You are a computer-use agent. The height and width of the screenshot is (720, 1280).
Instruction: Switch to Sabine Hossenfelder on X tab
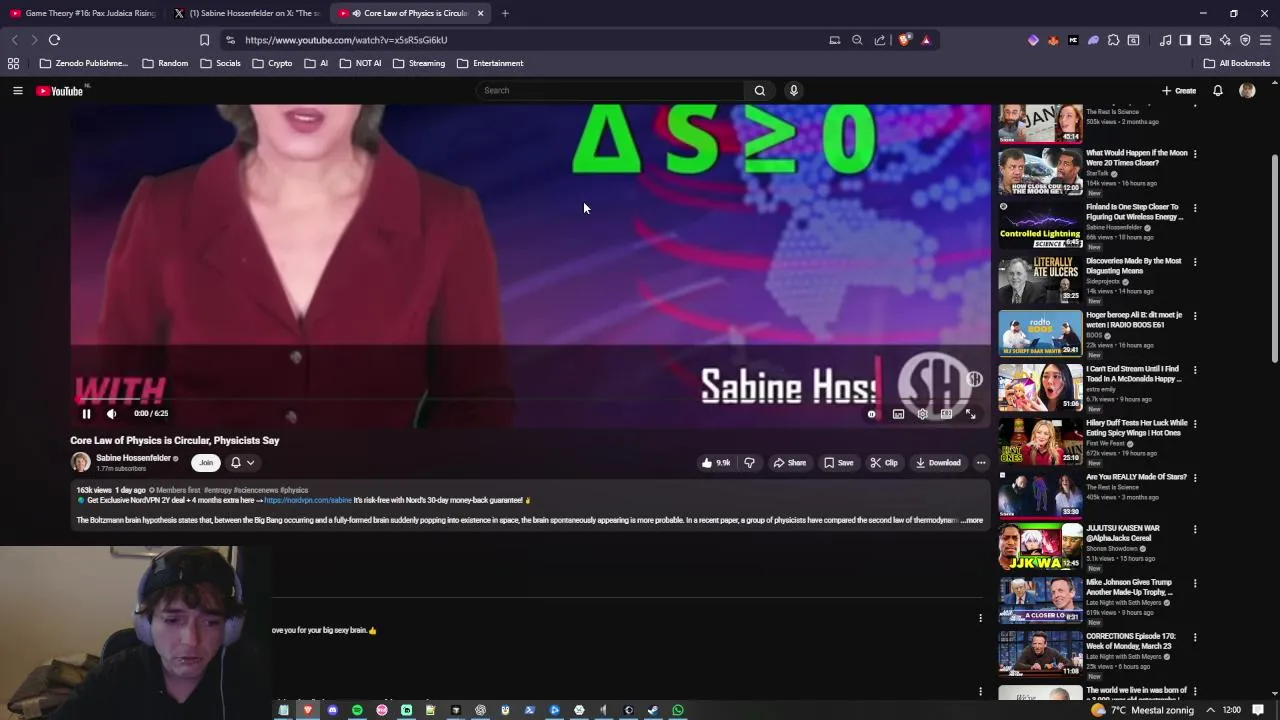(x=246, y=13)
